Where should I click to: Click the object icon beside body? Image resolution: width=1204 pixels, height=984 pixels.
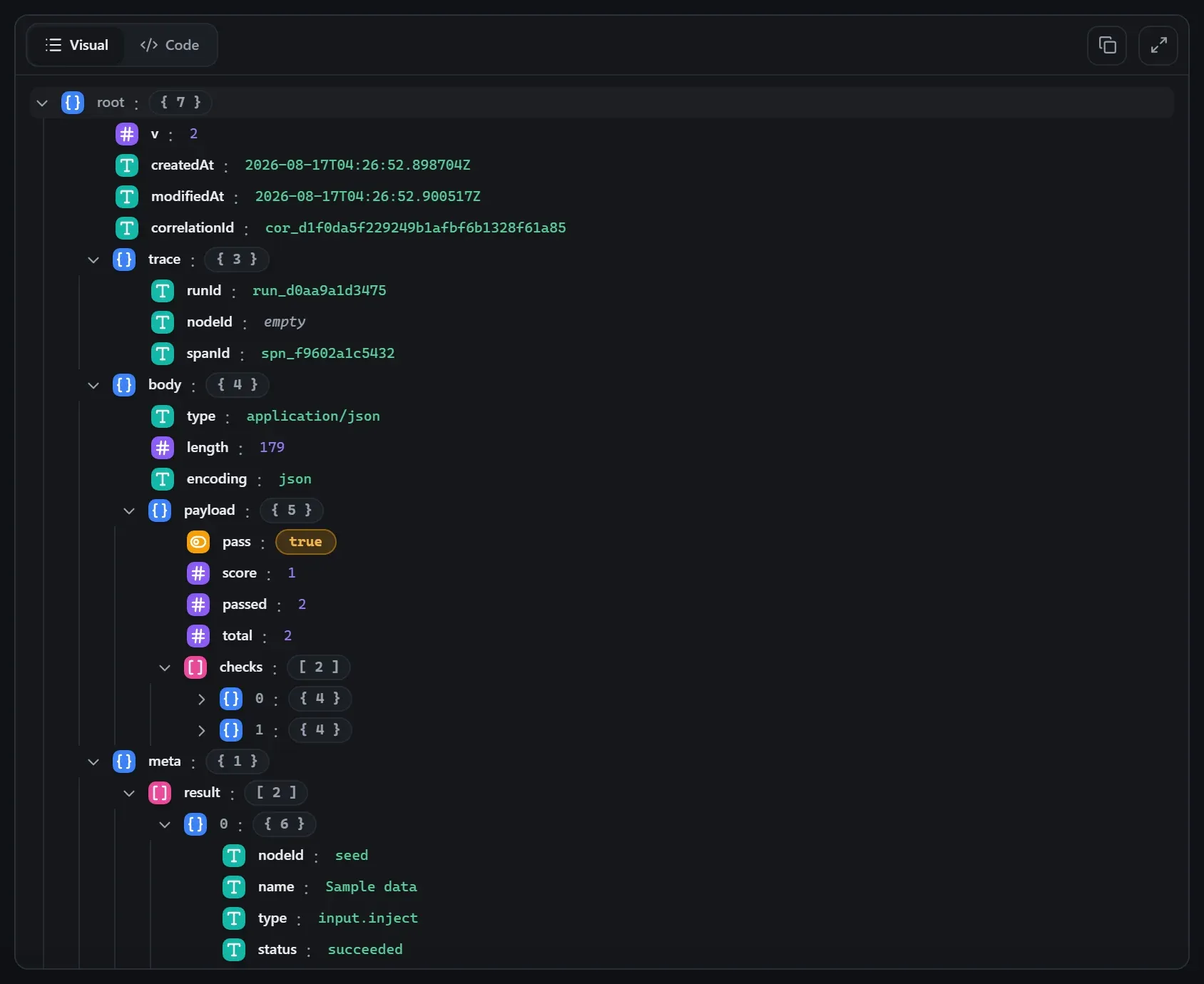coord(124,385)
